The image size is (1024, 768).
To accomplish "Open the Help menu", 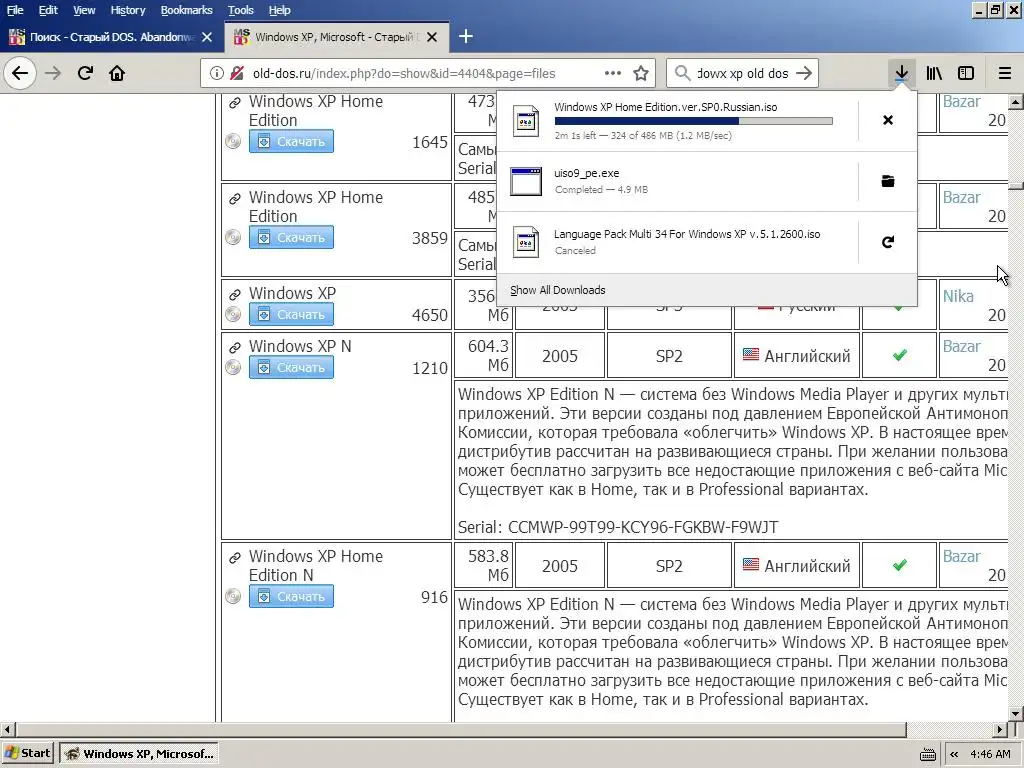I will (x=280, y=10).
